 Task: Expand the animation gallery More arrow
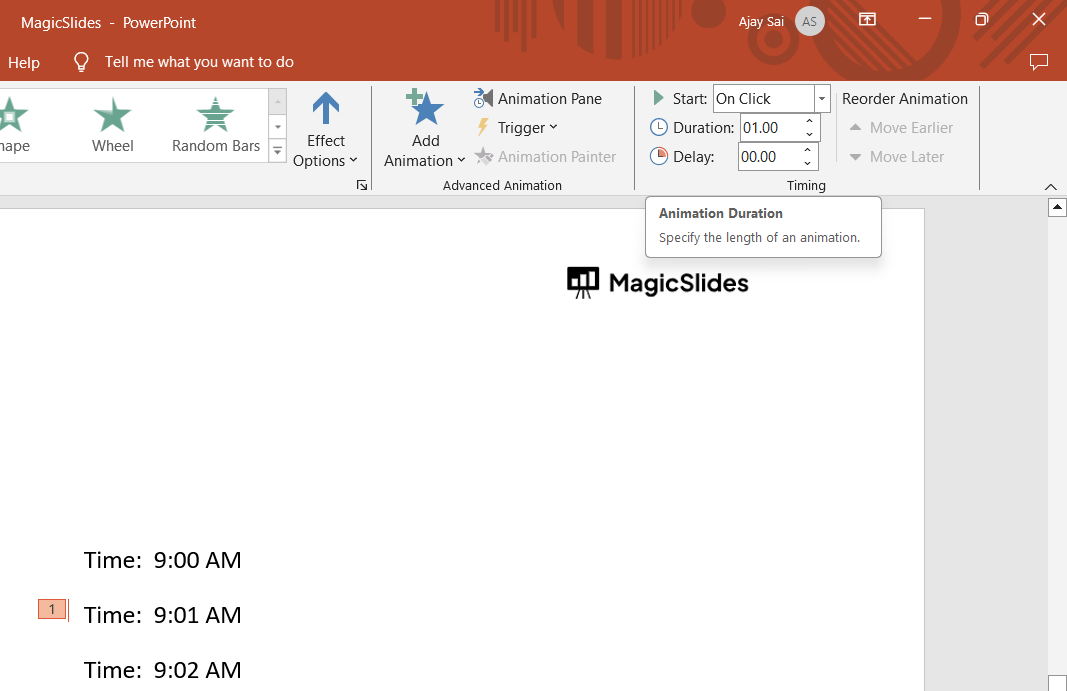[278, 151]
